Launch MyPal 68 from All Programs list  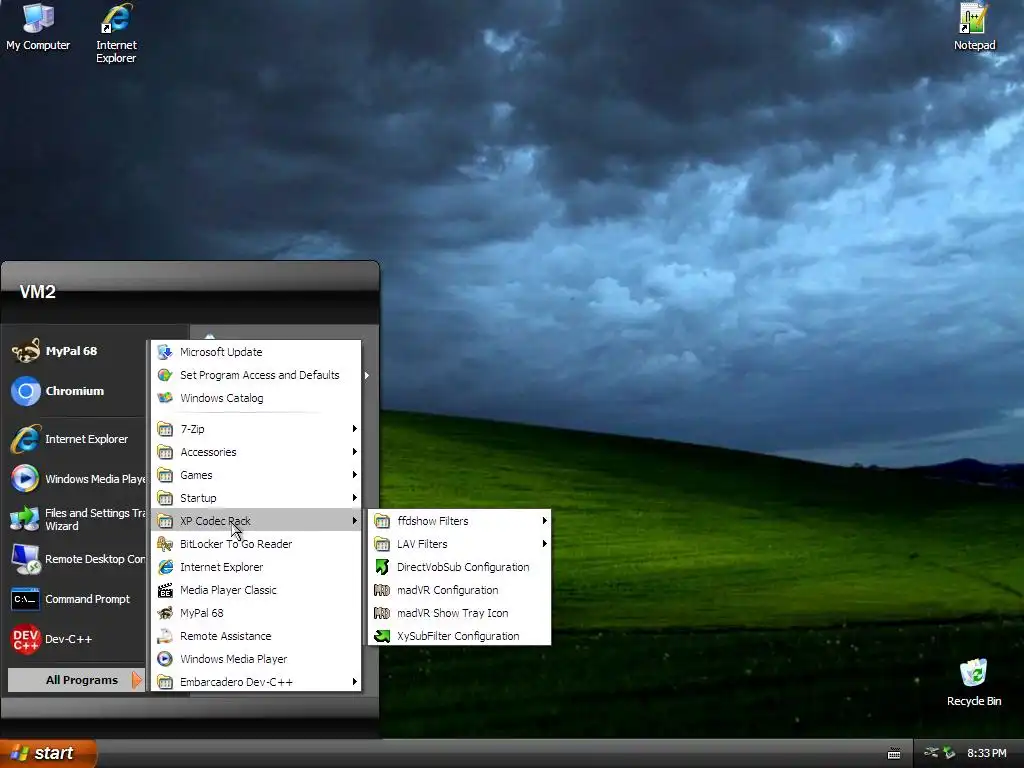click(x=256, y=613)
